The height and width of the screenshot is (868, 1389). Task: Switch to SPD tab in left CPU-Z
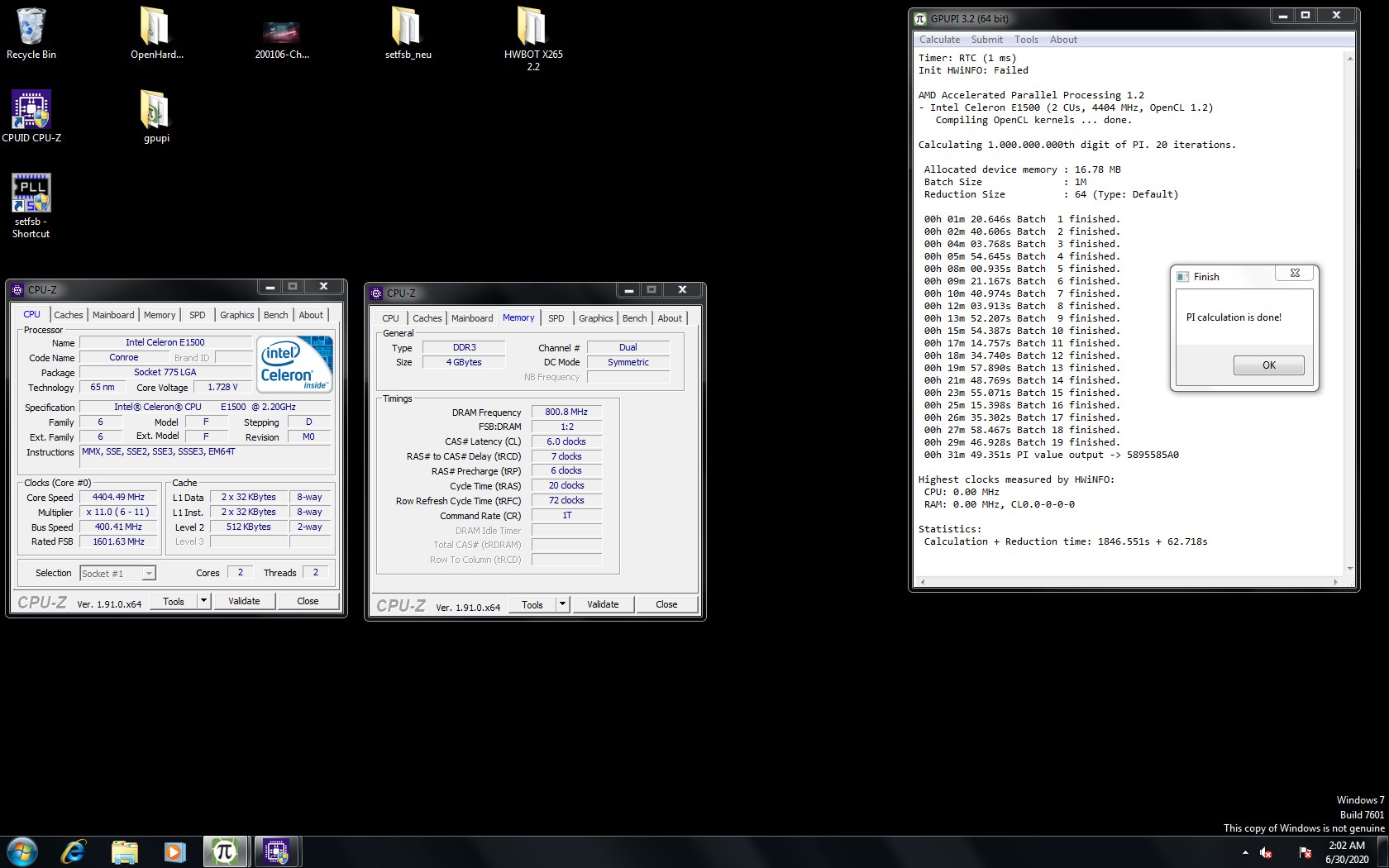coord(198,315)
